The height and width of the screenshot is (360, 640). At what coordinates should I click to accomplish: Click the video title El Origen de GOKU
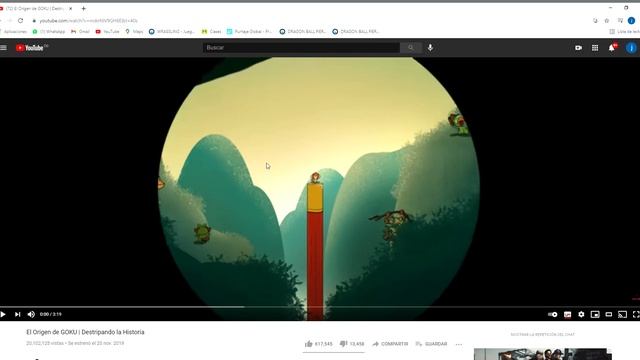tap(85, 332)
